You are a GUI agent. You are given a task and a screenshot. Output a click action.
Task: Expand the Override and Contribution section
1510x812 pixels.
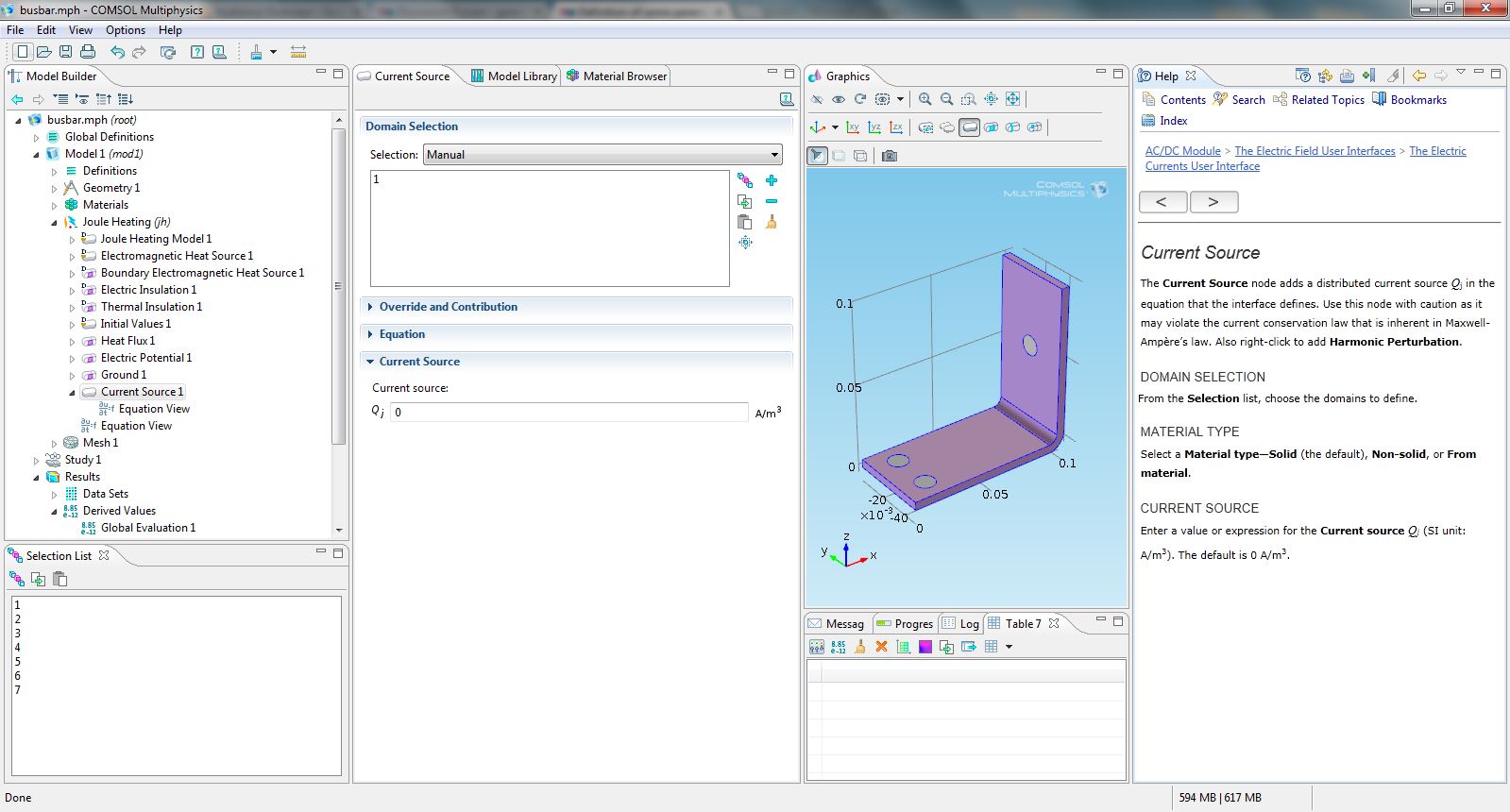[448, 307]
